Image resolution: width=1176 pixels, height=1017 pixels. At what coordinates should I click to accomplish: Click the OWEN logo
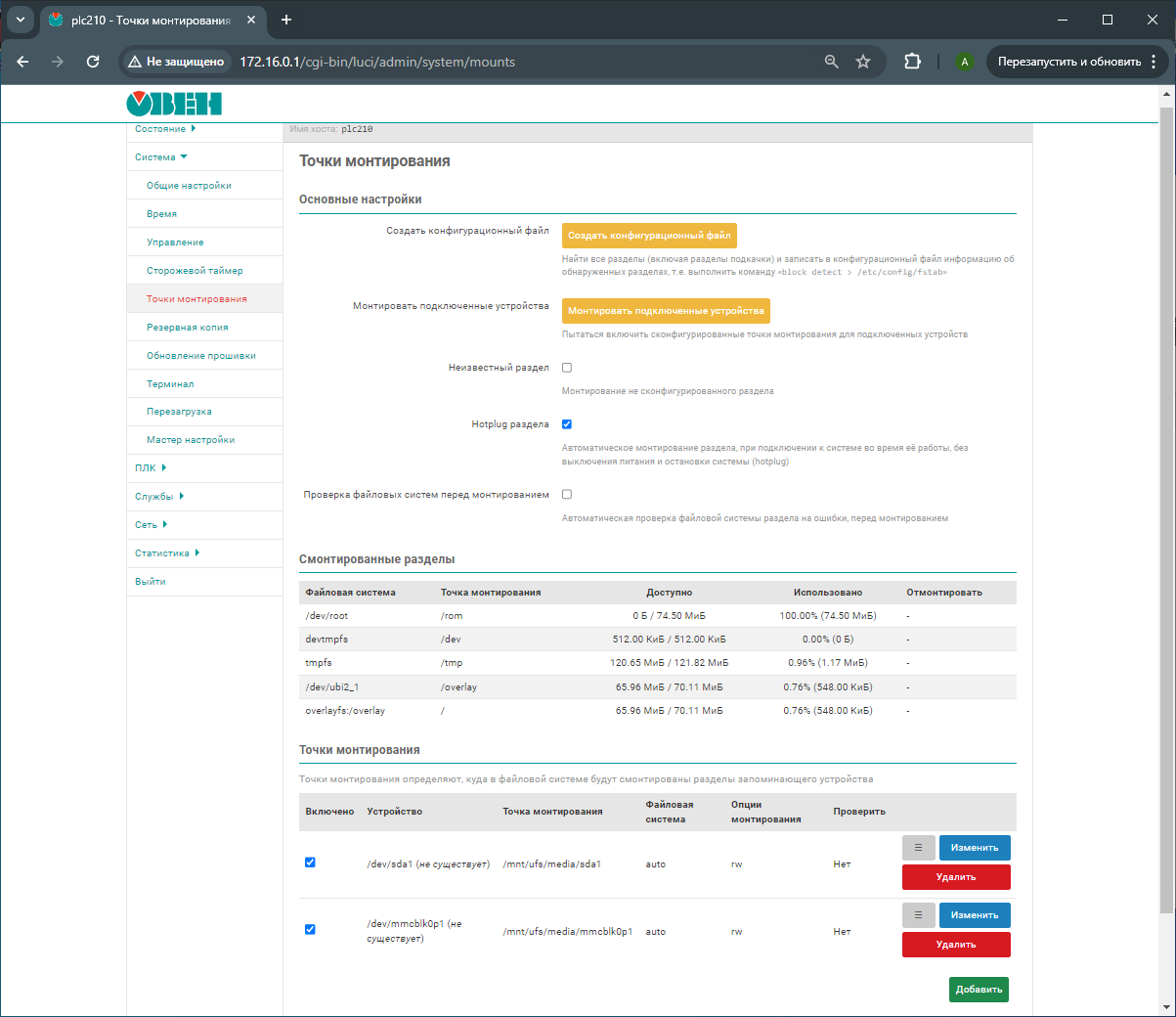[174, 104]
